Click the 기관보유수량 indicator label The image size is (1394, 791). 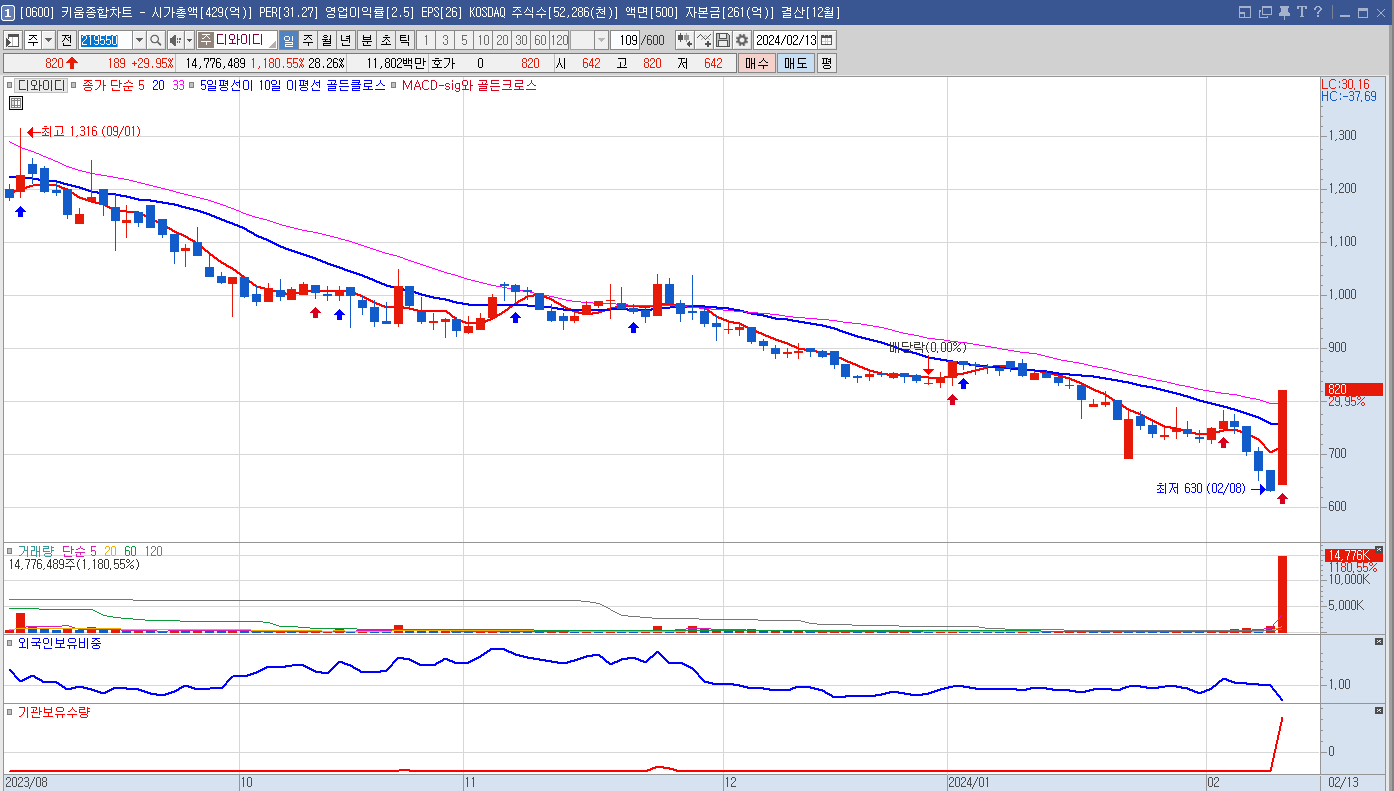53,712
